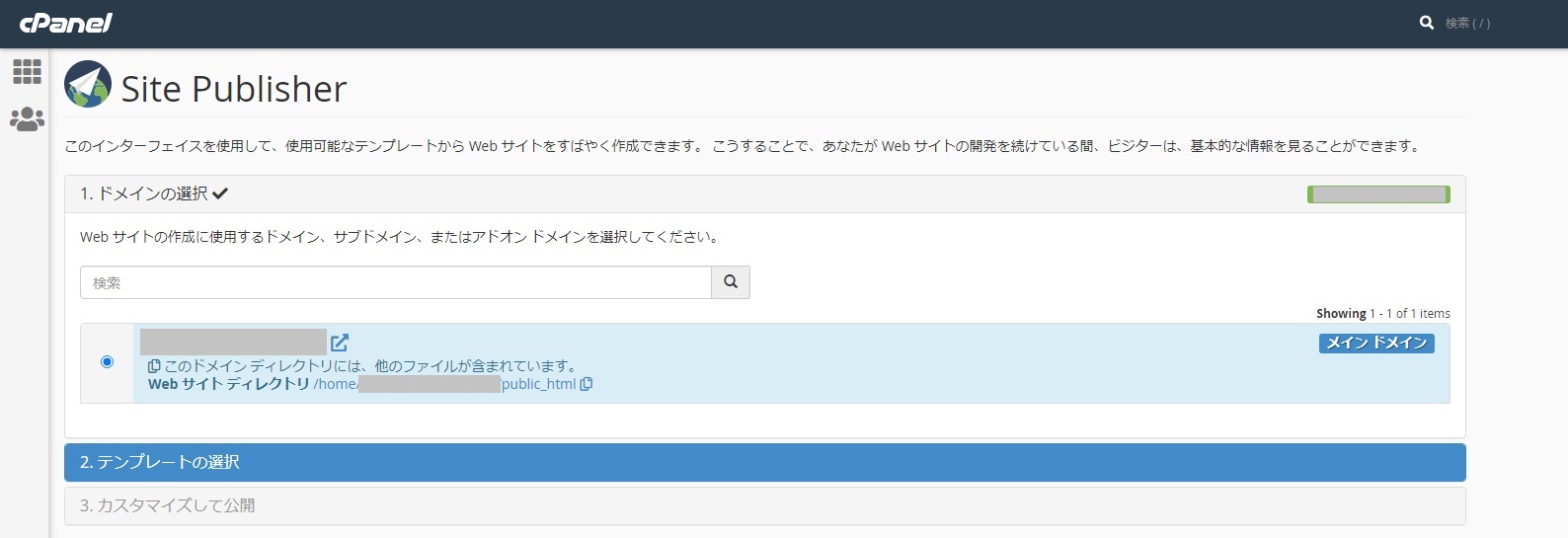1568x538 pixels.
Task: Click the checkmark next to ドメインの選択
Action: click(220, 193)
